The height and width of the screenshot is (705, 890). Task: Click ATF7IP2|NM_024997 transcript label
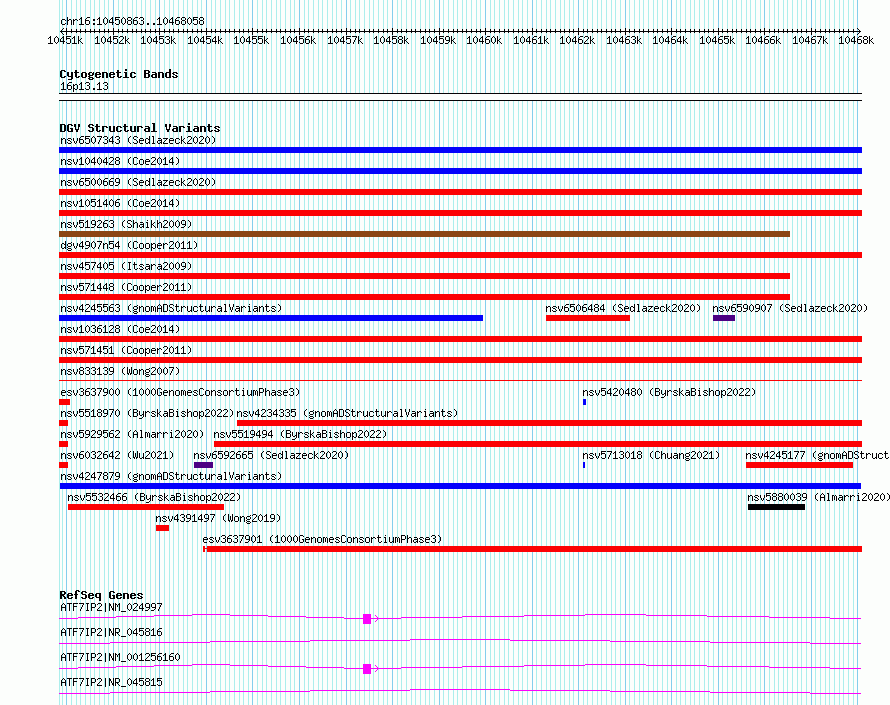pos(111,607)
